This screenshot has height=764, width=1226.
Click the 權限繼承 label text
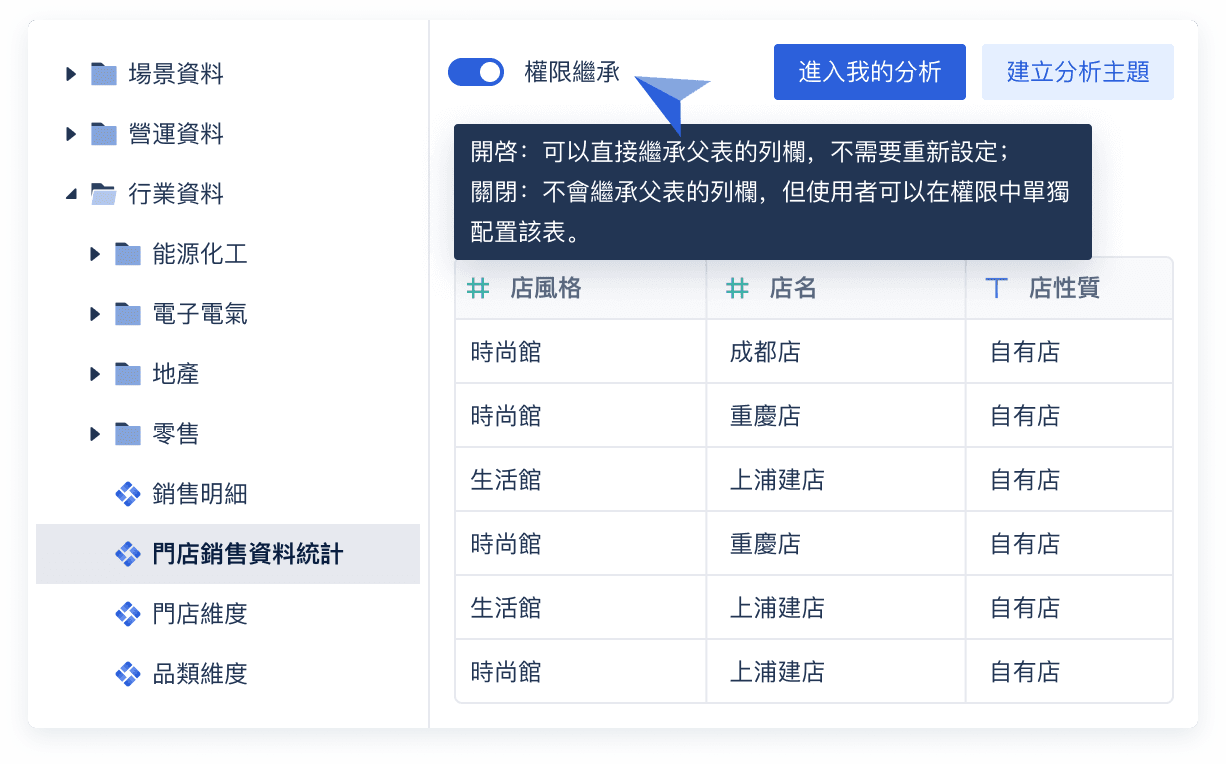coord(572,72)
